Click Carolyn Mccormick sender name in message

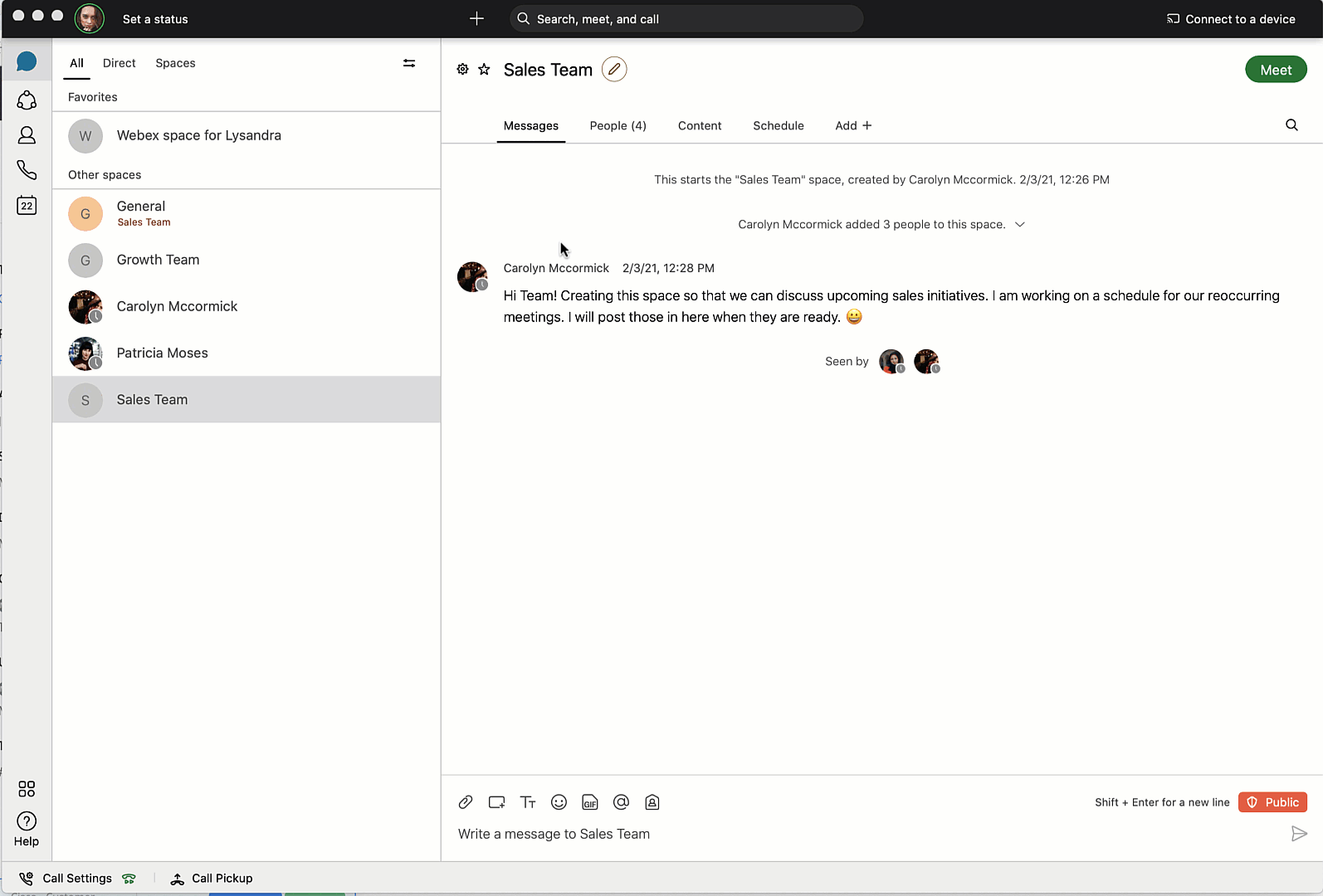(x=556, y=268)
